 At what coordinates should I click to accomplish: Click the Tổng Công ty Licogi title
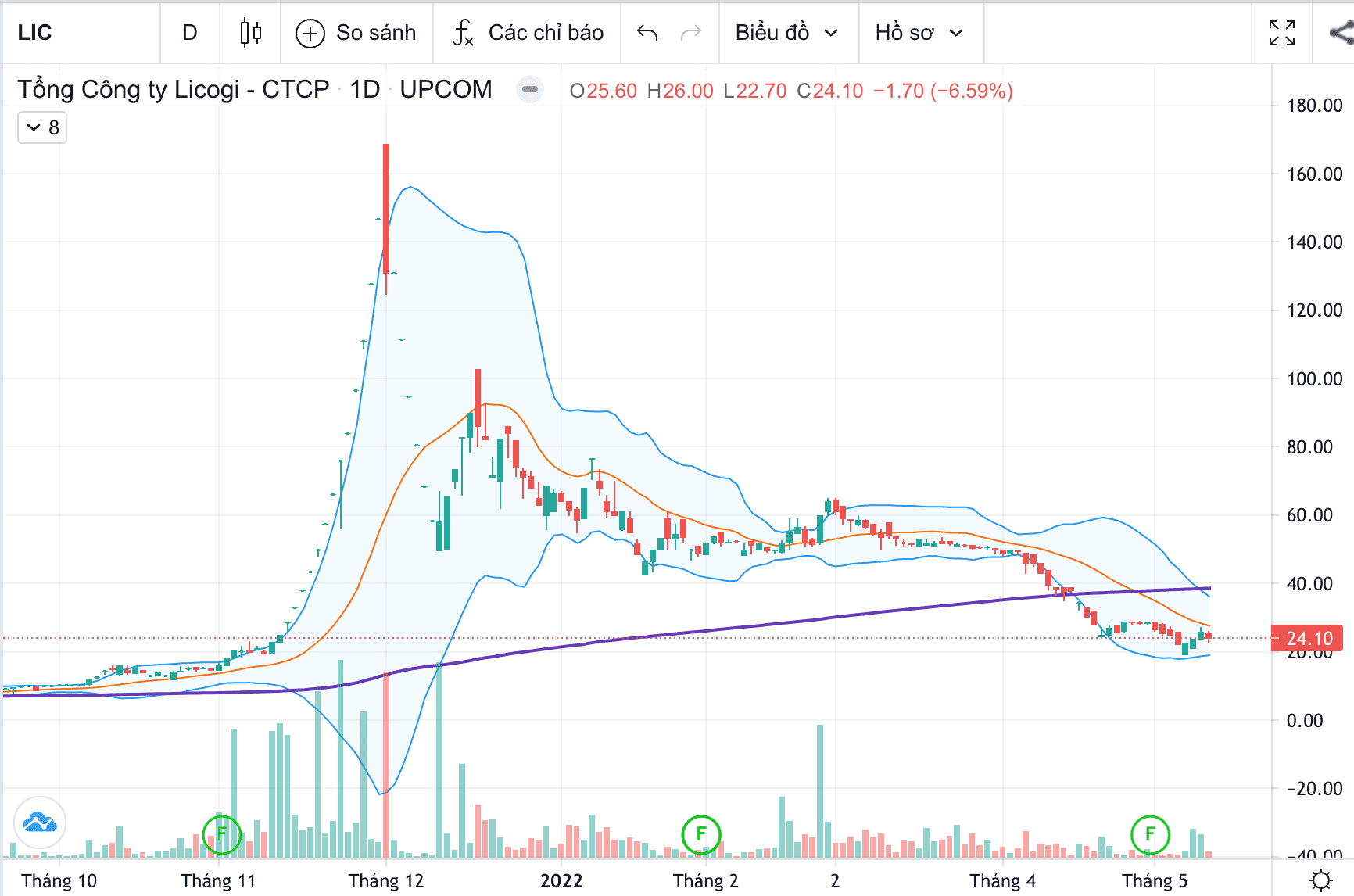pos(174,89)
